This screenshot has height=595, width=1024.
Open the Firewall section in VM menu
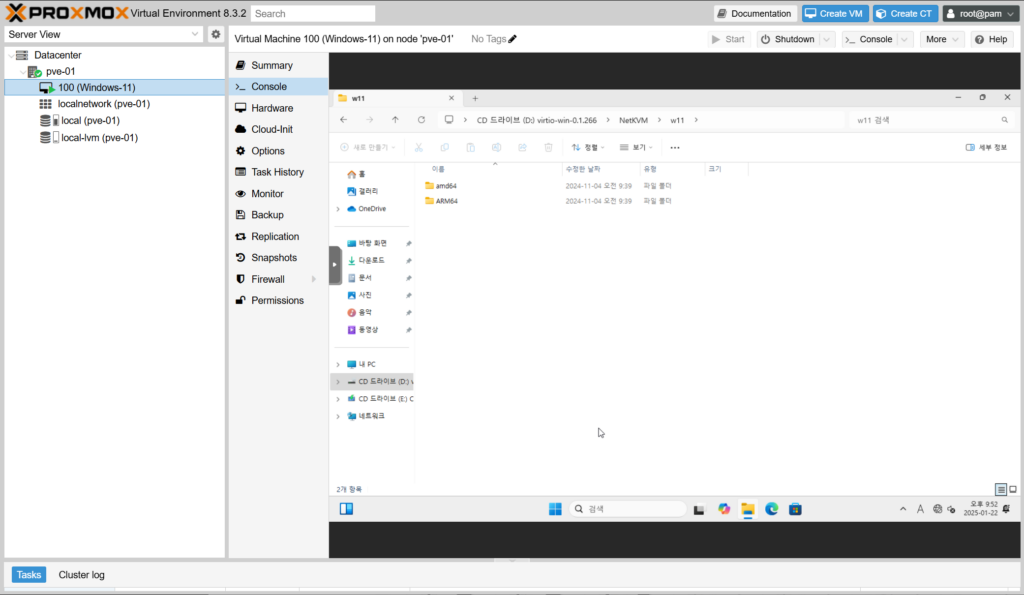pos(267,279)
